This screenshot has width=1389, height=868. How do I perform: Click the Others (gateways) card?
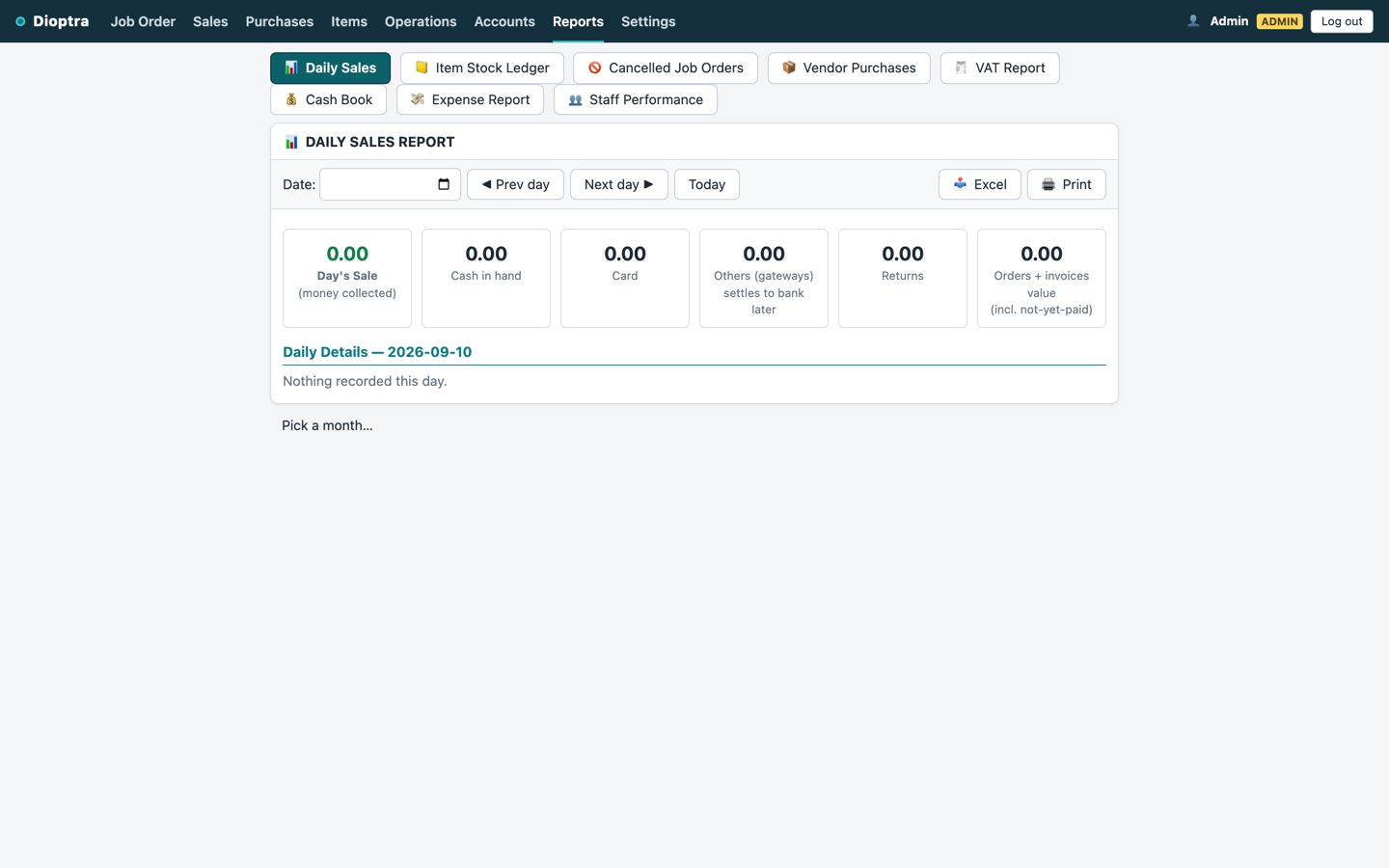click(x=764, y=278)
